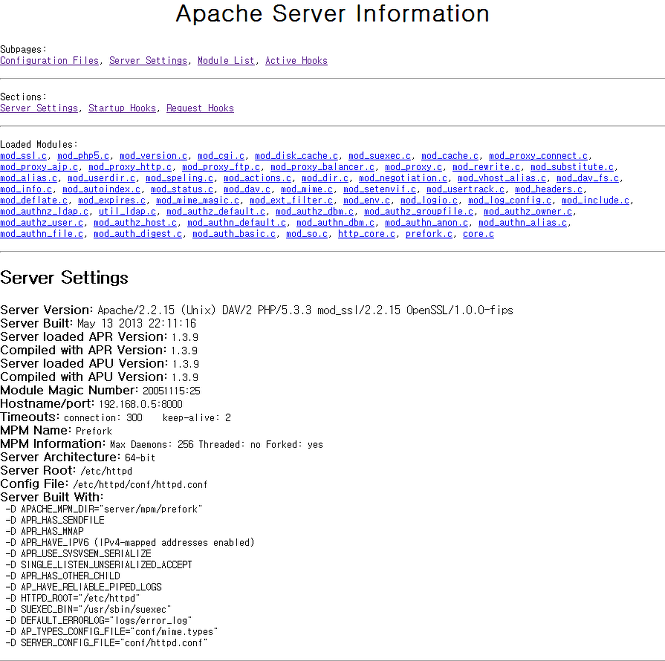Screen dimensions: 665x661
Task: Follow the util_ldap.c link
Action: coord(127,211)
